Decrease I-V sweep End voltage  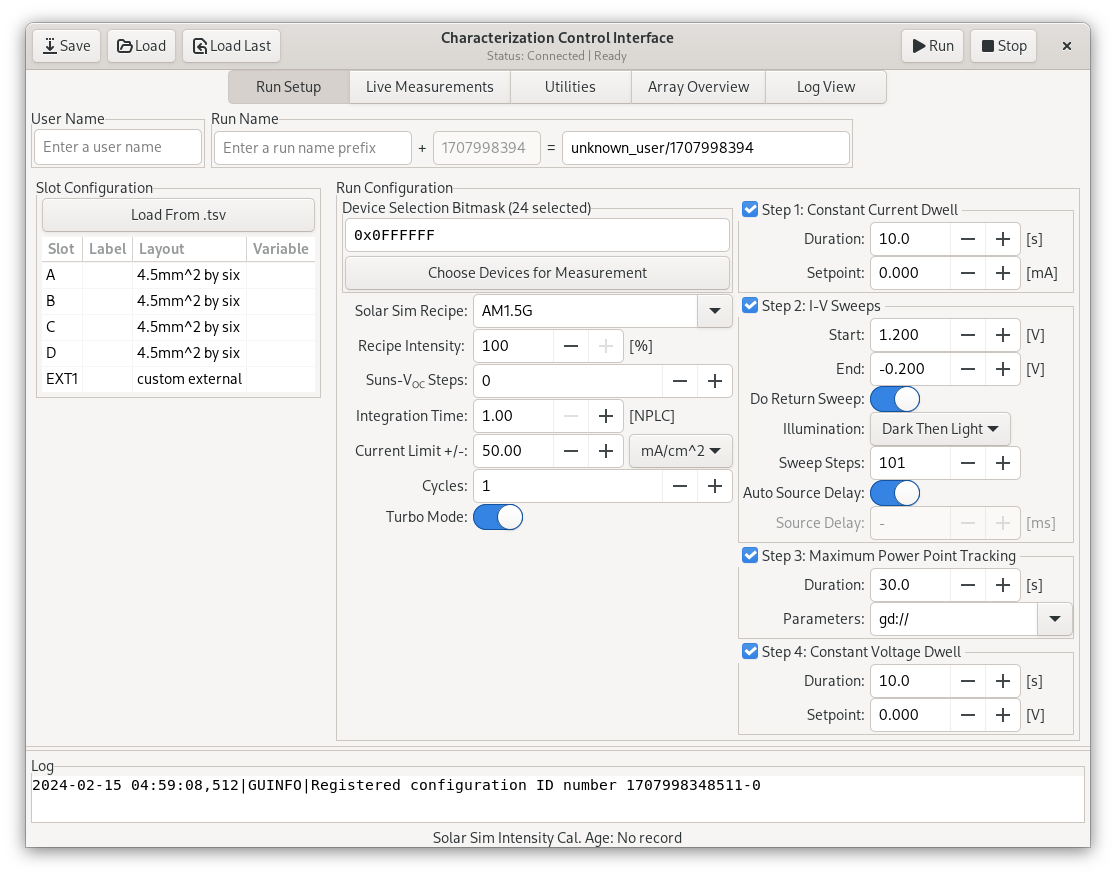pos(968,369)
